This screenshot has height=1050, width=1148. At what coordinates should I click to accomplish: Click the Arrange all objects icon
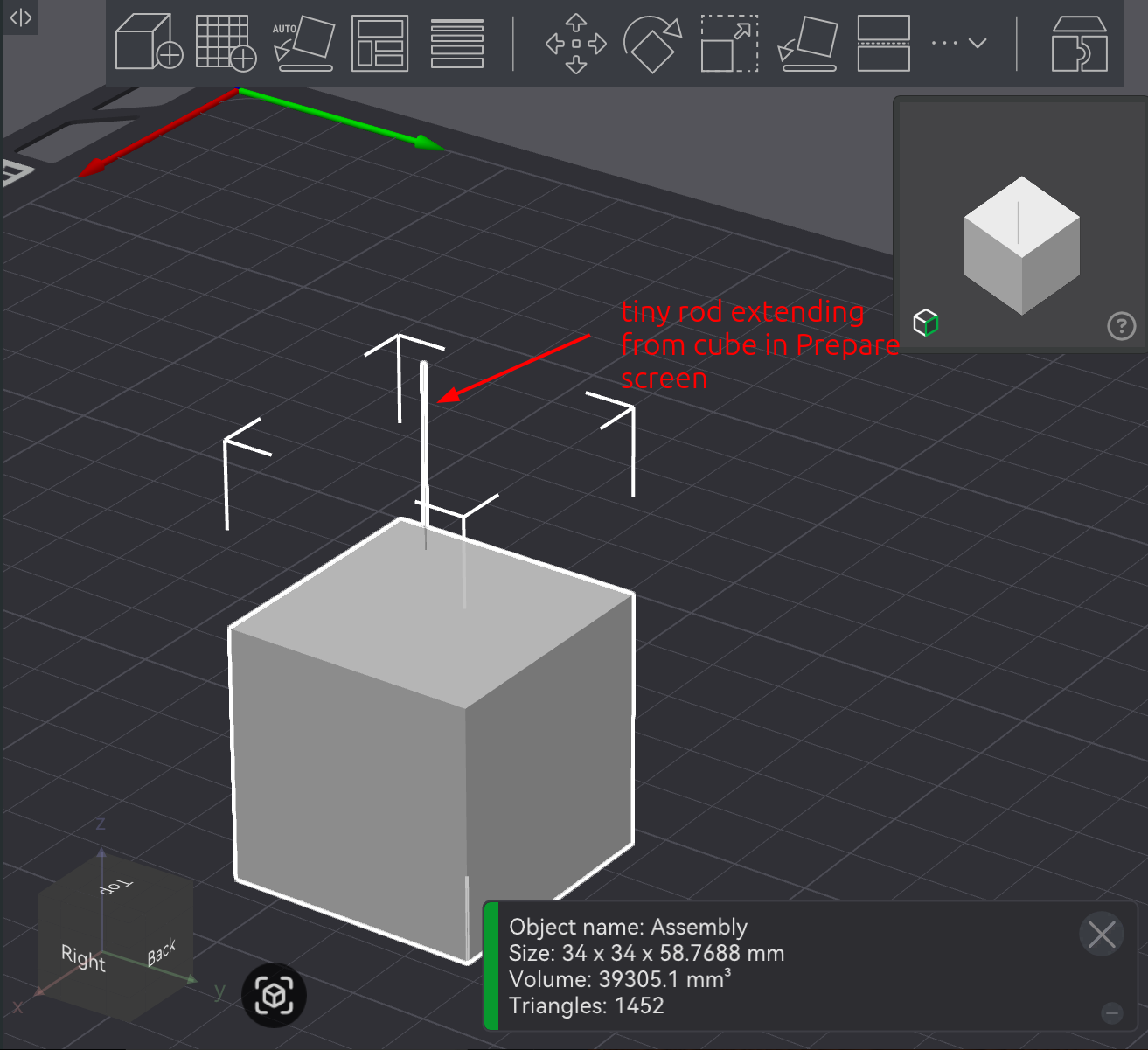(x=380, y=43)
